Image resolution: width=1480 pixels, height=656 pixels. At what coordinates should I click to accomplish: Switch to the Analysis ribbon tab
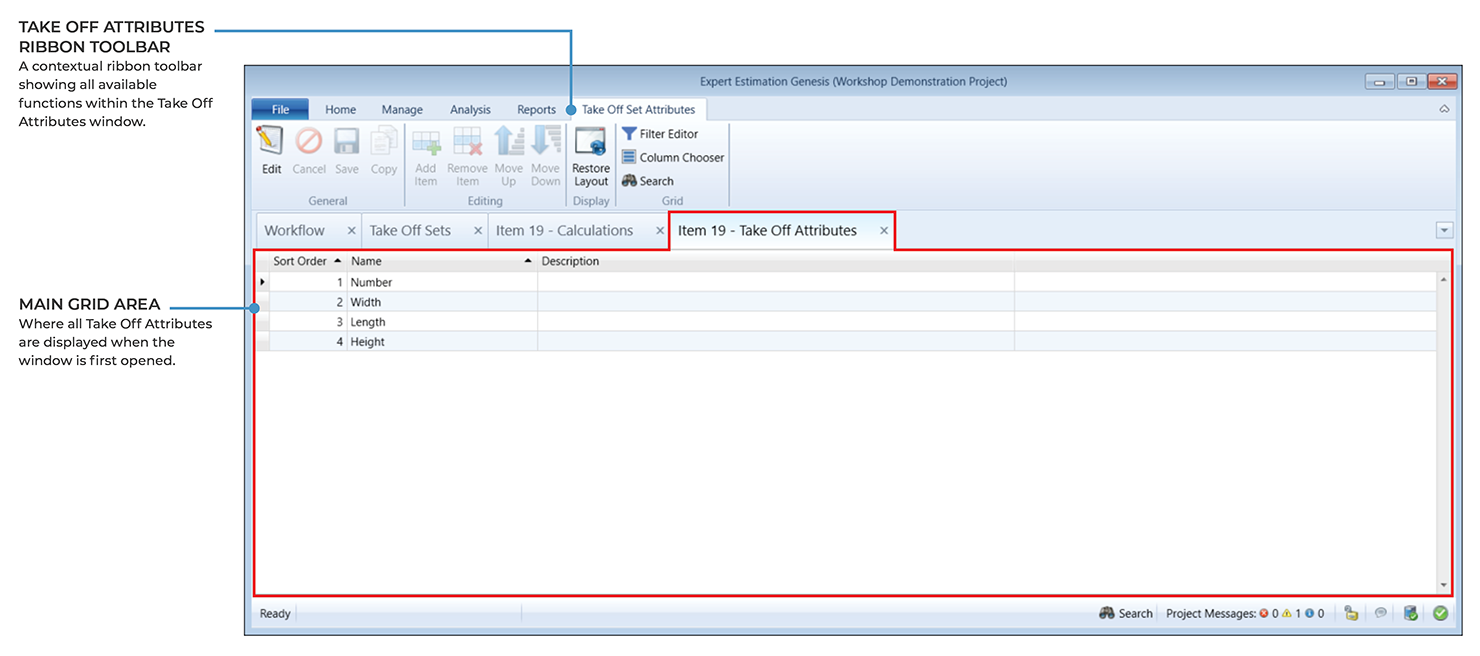[470, 110]
